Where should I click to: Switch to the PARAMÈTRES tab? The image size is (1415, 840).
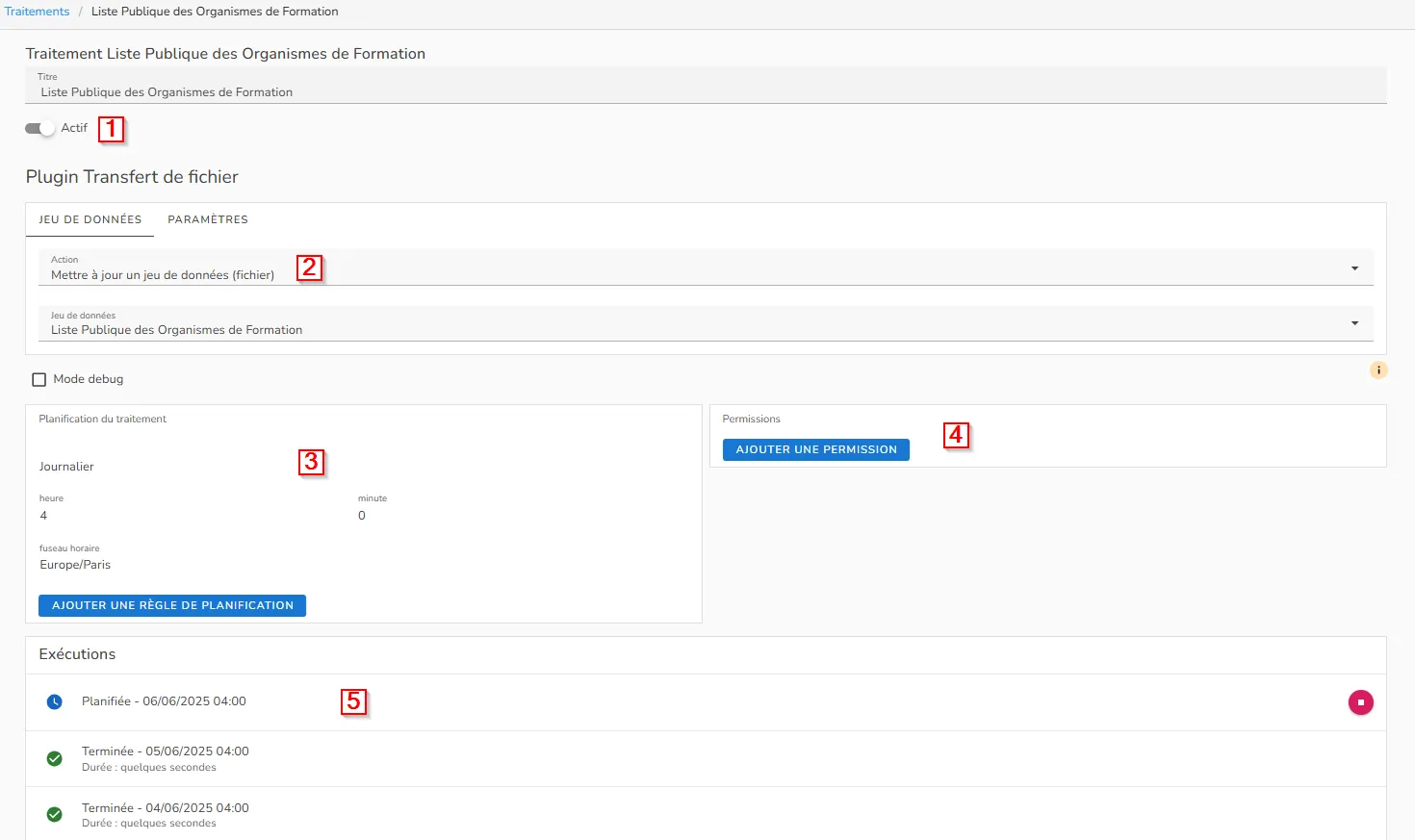point(208,219)
